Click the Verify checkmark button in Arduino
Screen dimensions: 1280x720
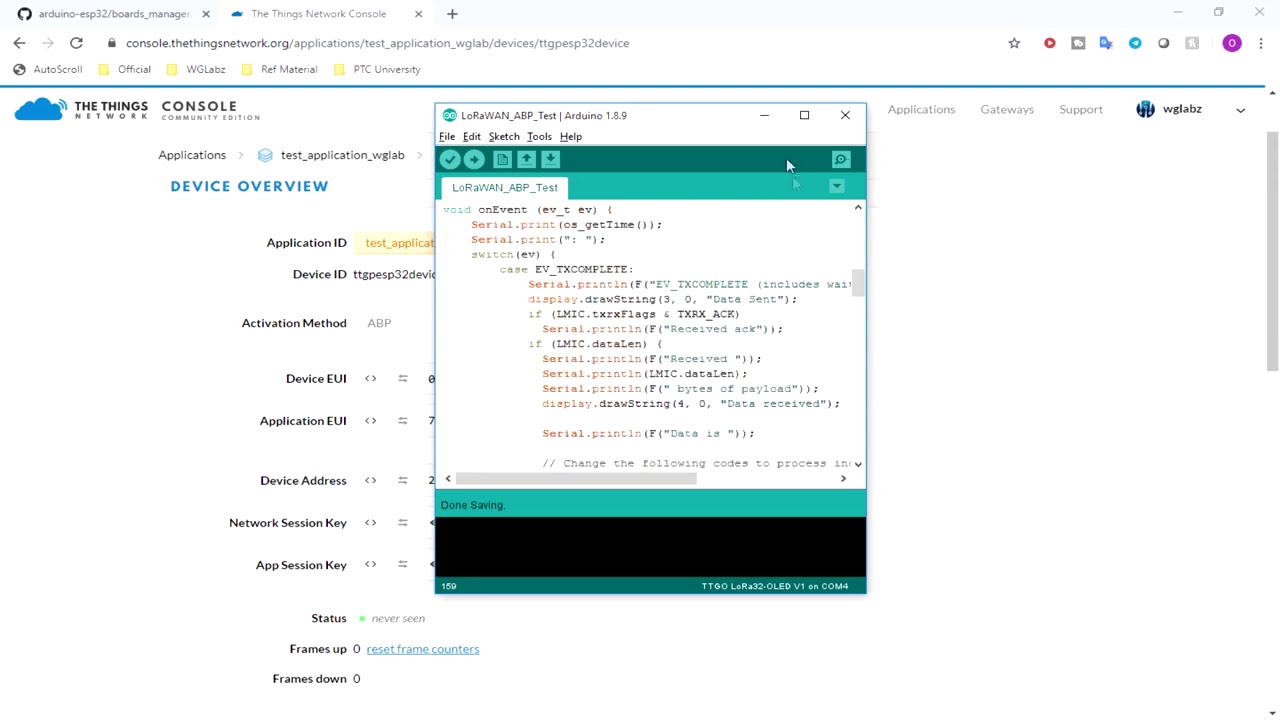450,160
